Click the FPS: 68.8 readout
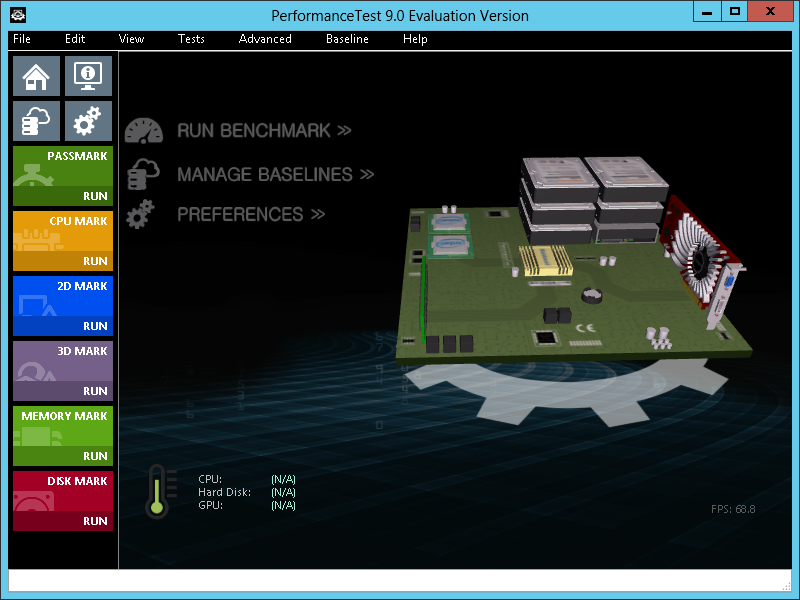 click(733, 509)
